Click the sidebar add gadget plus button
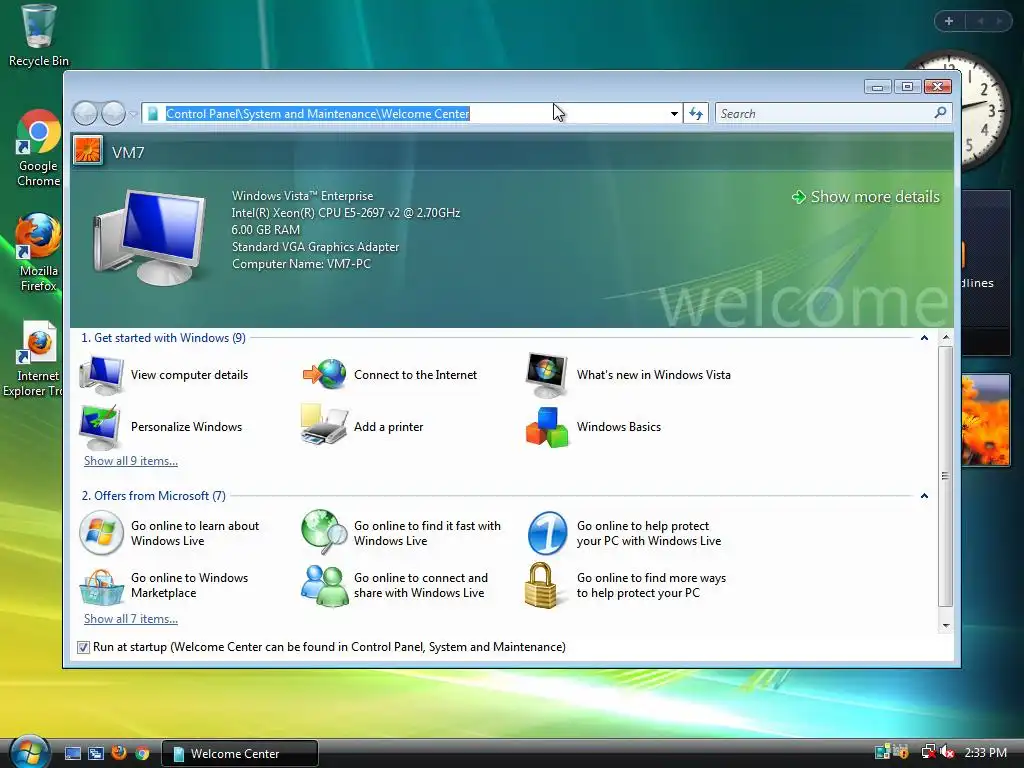1024x768 pixels. (x=949, y=21)
